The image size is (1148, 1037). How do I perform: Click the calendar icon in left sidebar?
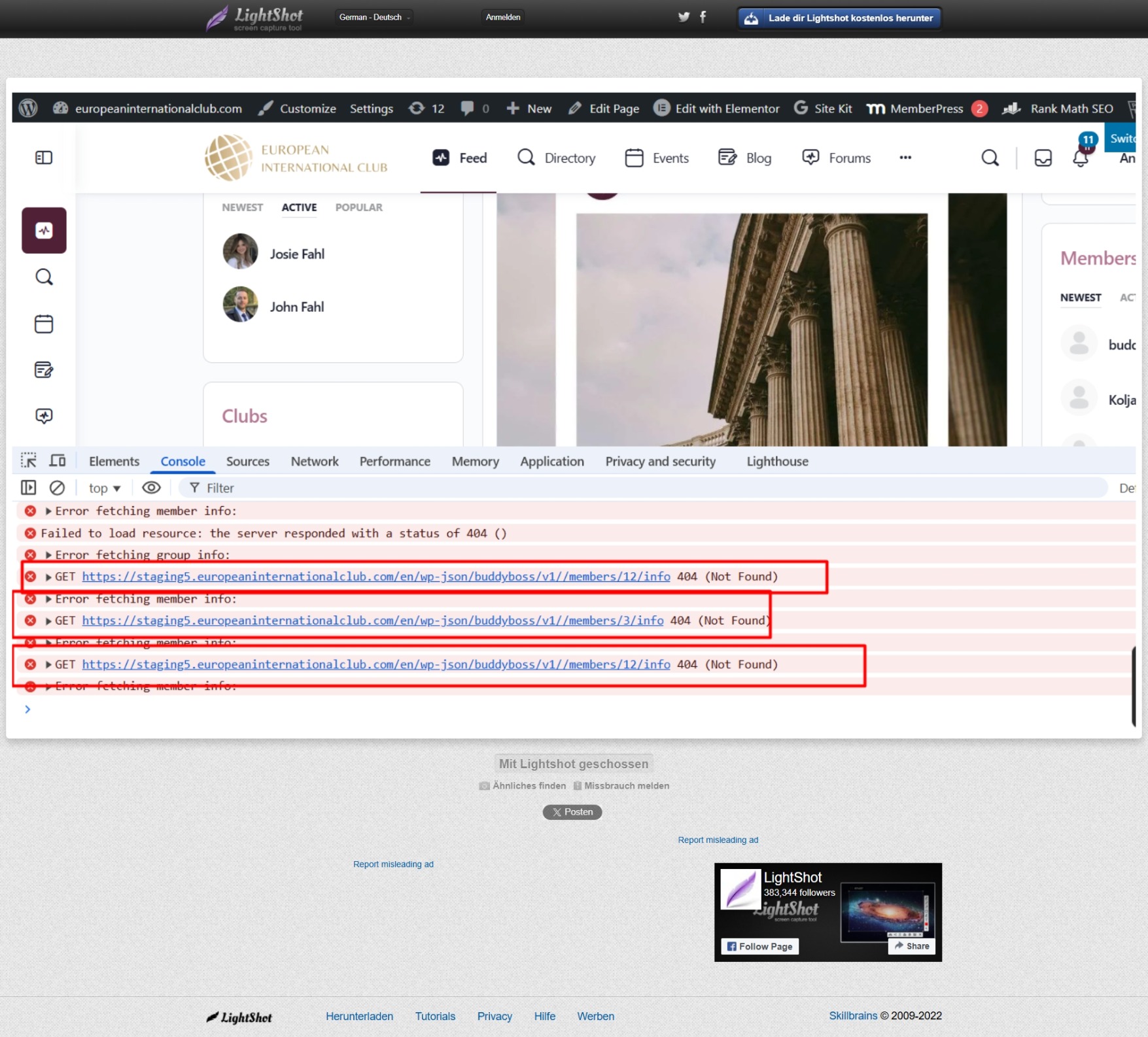click(44, 324)
